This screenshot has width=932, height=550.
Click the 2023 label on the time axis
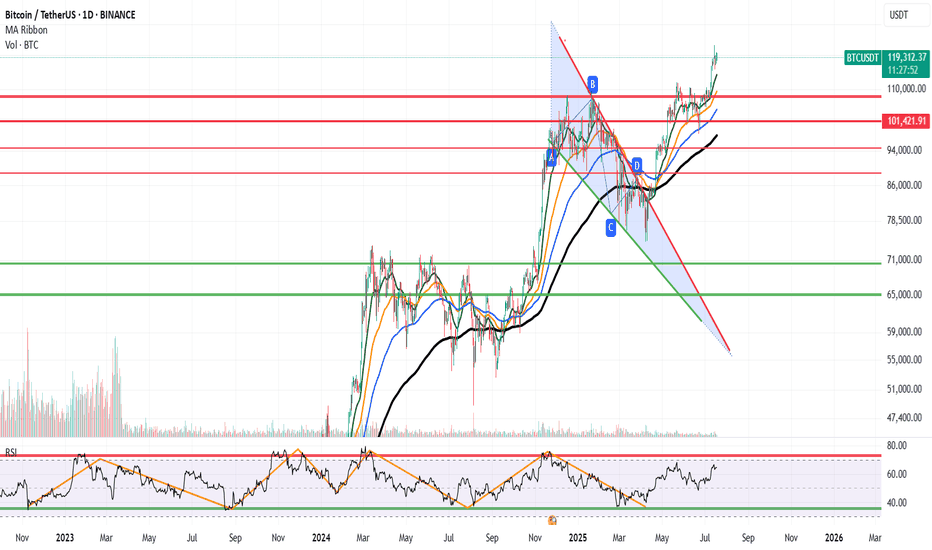65,538
